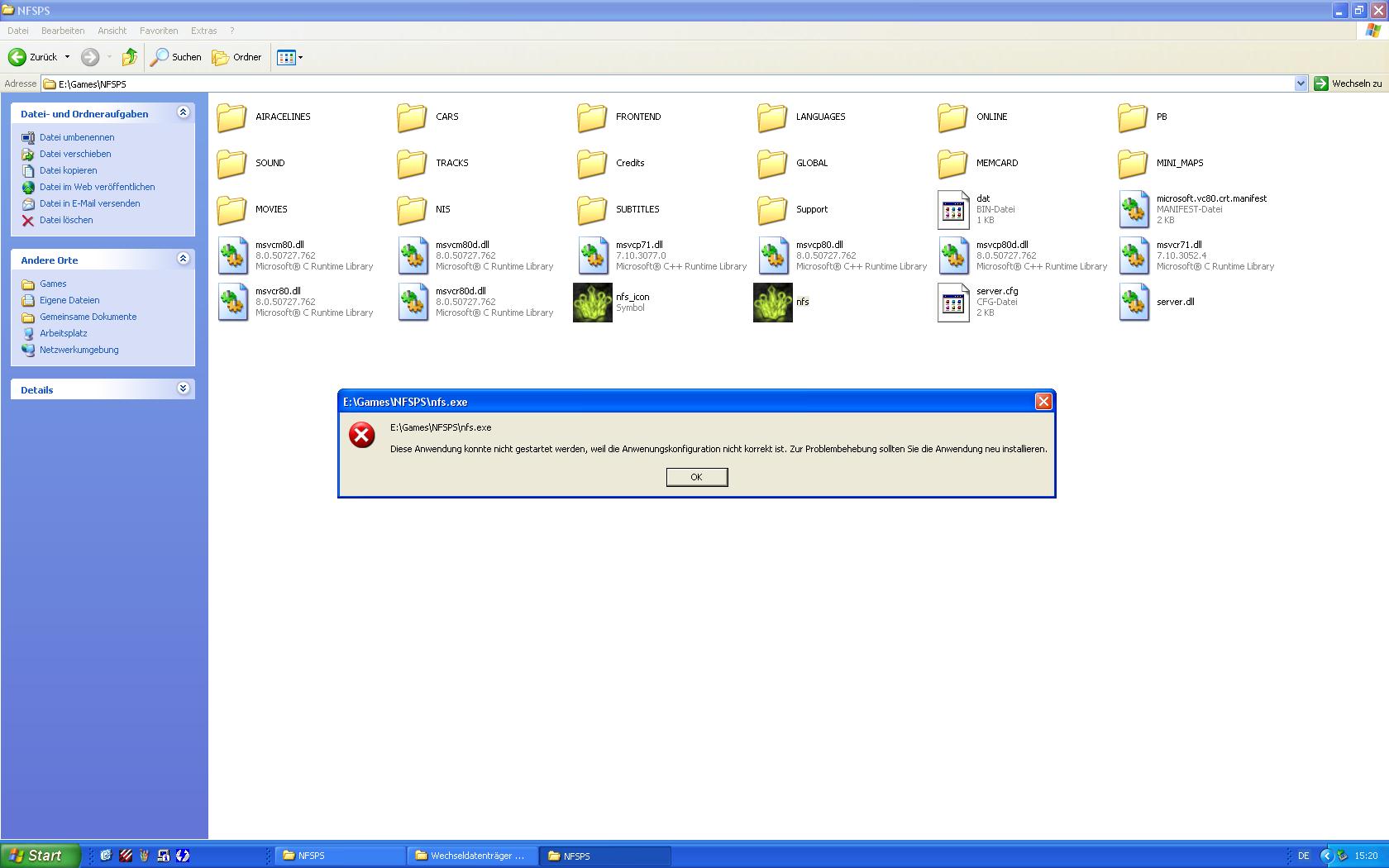Click OK in the error dialog

pos(696,477)
